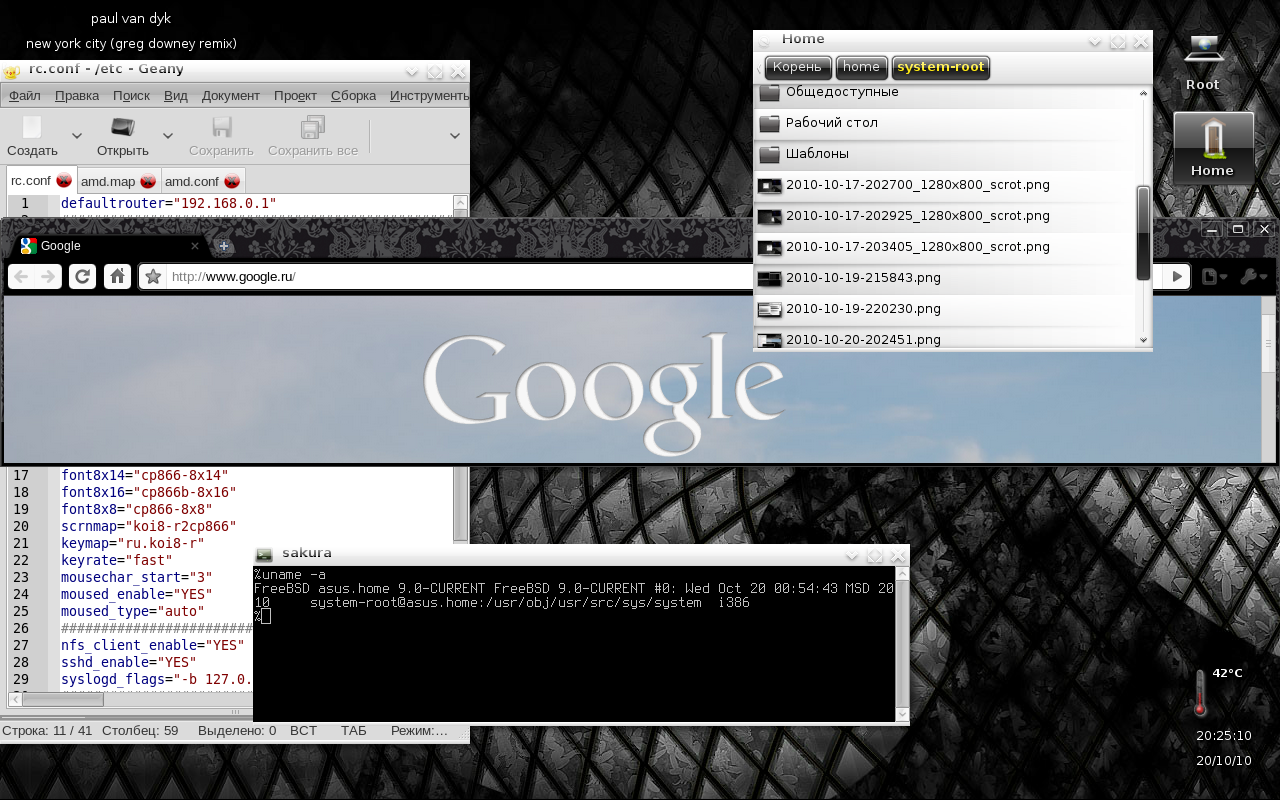Toggle the Корень path button in file manager
Screen dimensions: 1280x800
798,67
